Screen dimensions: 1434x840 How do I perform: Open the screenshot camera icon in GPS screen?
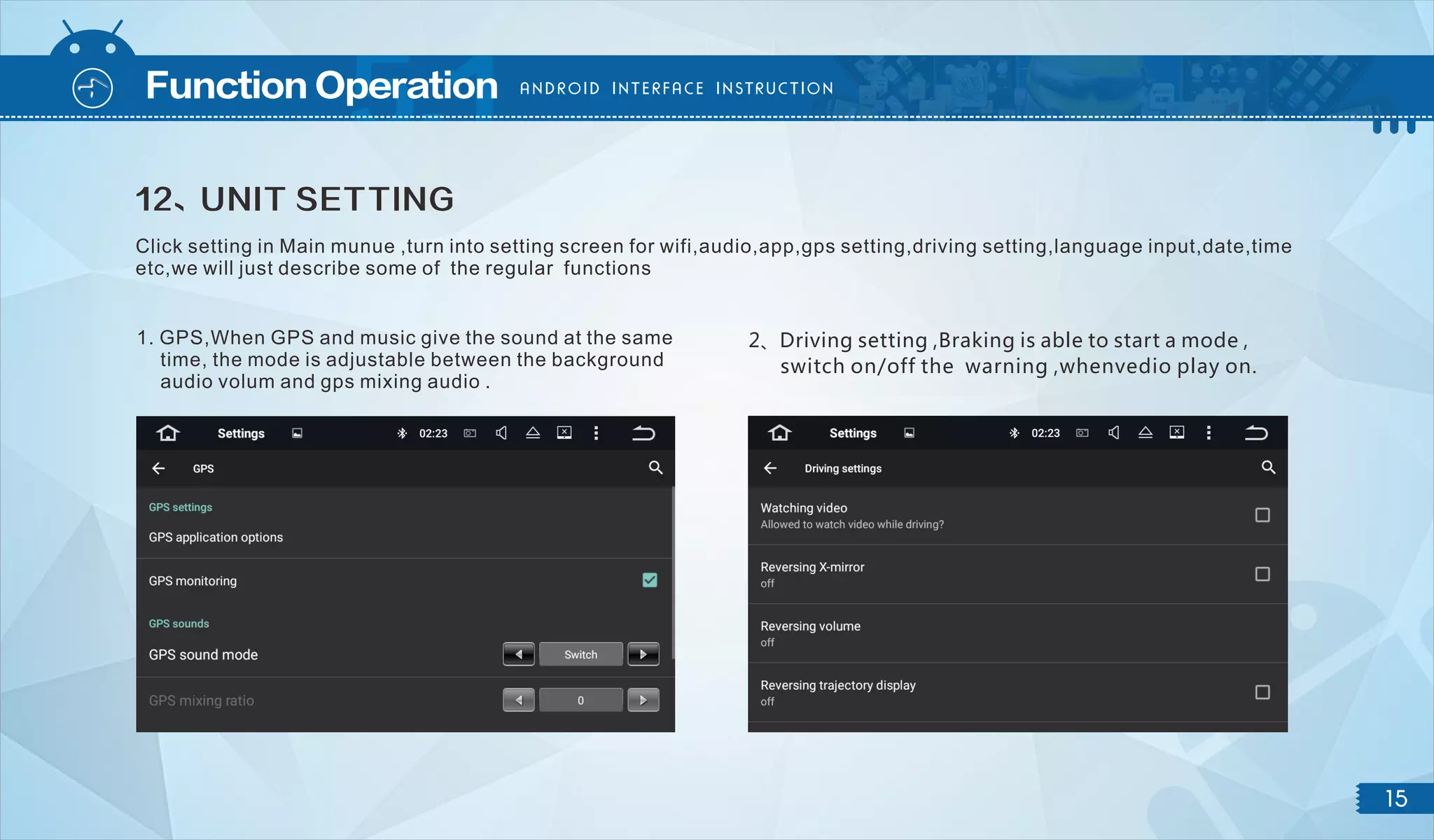click(x=470, y=433)
